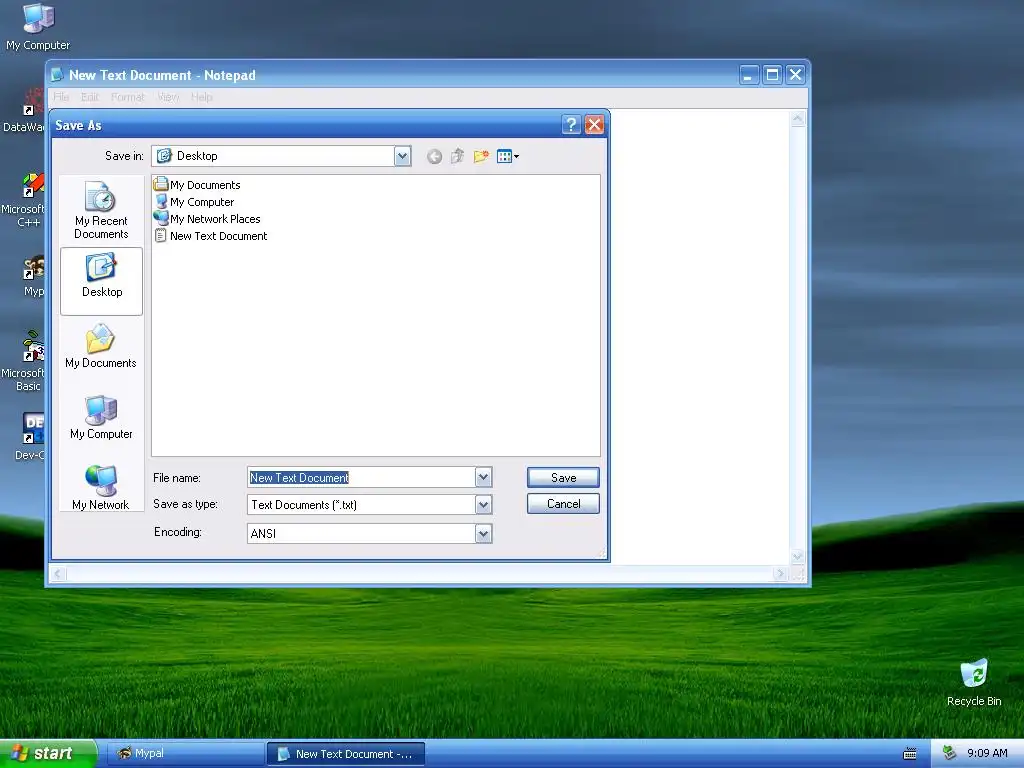The height and width of the screenshot is (768, 1024).
Task: Expand the File name dropdown arrow
Action: pos(483,477)
